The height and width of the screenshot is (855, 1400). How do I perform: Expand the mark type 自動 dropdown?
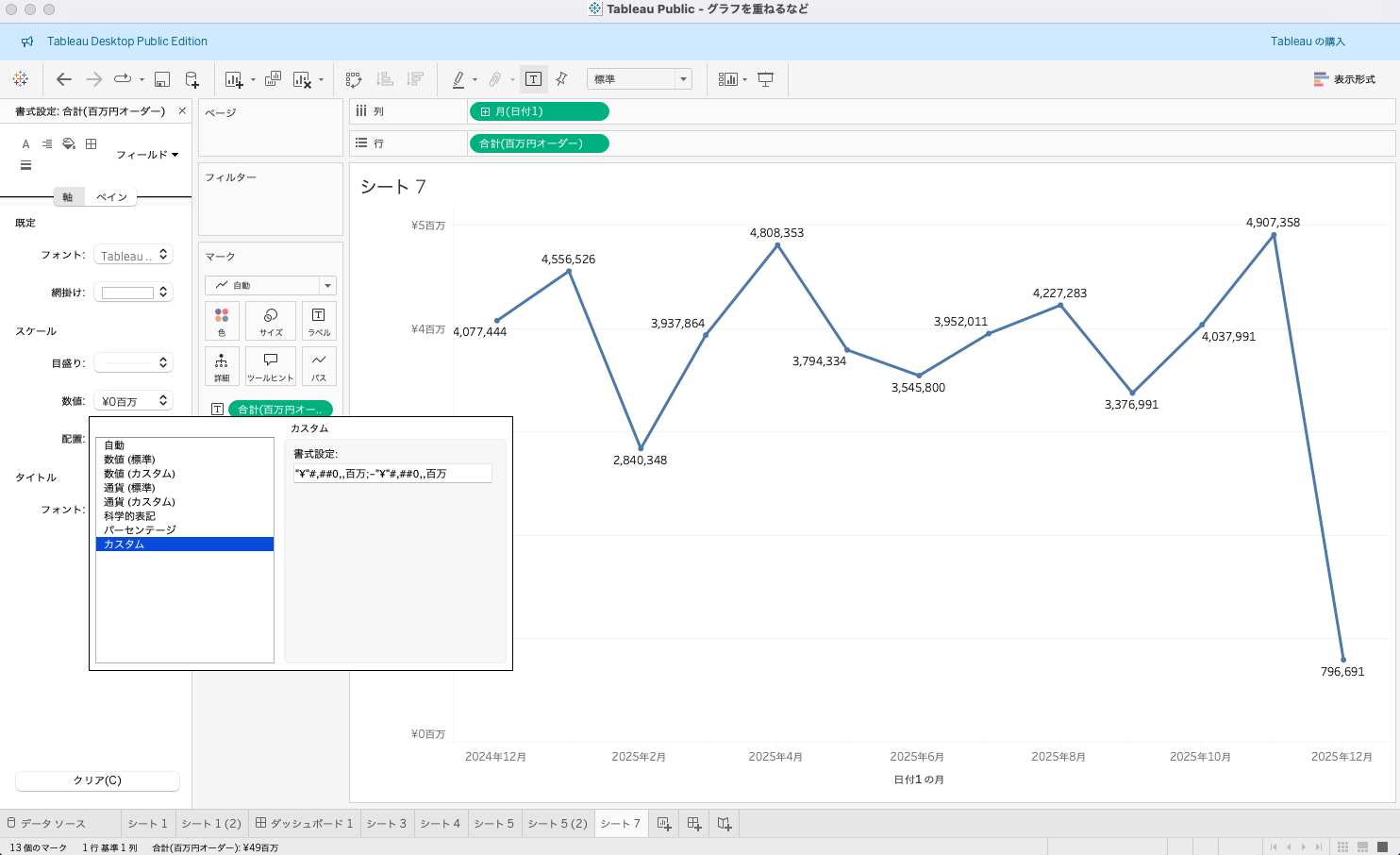(x=271, y=285)
